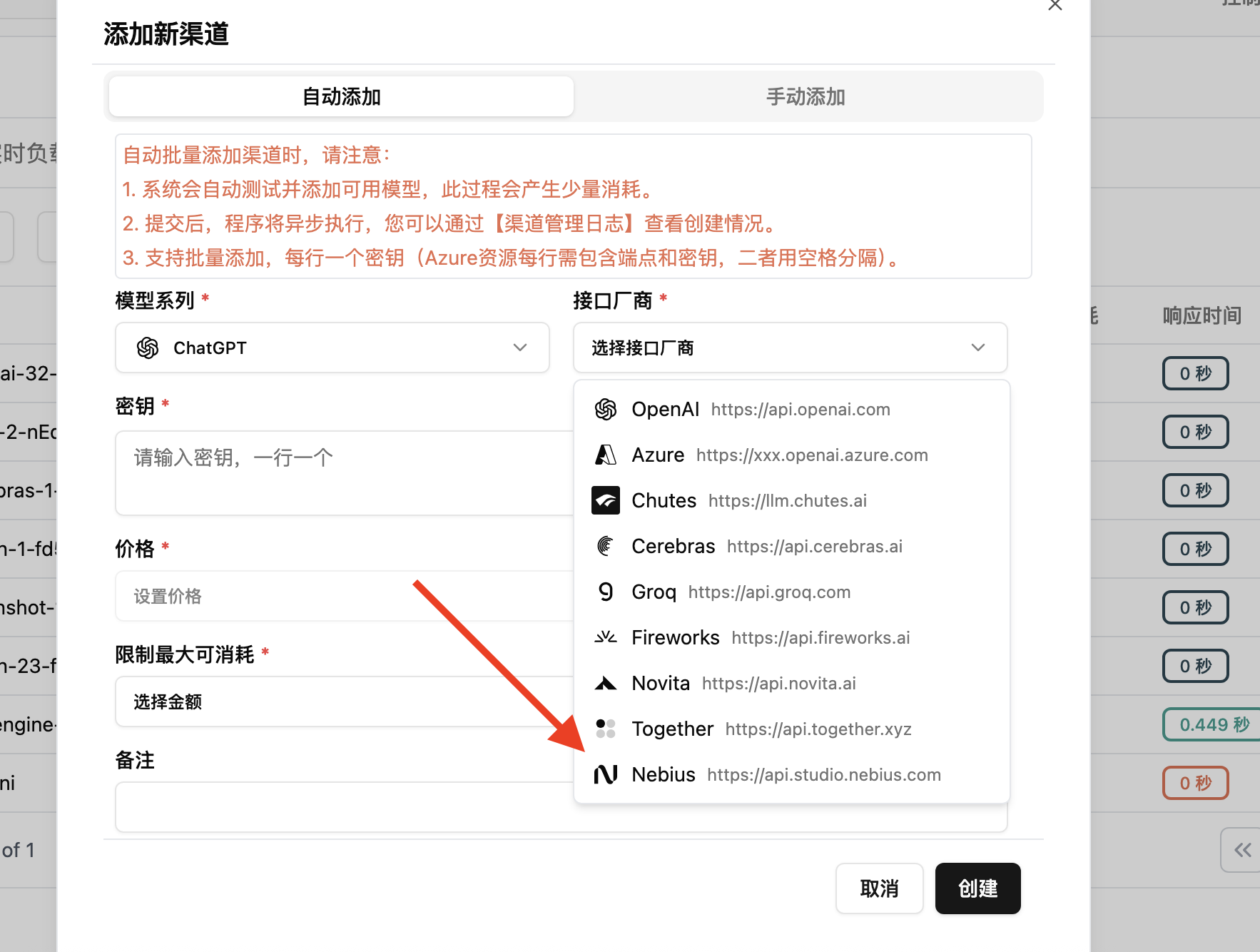Open the 选择金额 limit dropdown
This screenshot has width=1260, height=952.
tap(342, 702)
